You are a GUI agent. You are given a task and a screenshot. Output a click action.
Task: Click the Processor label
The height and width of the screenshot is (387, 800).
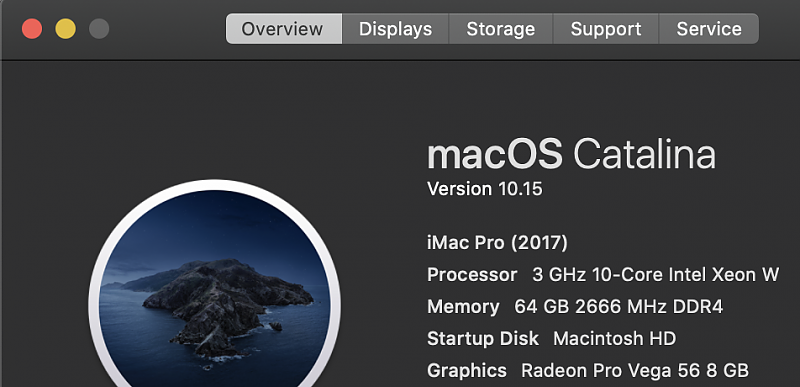click(x=472, y=275)
